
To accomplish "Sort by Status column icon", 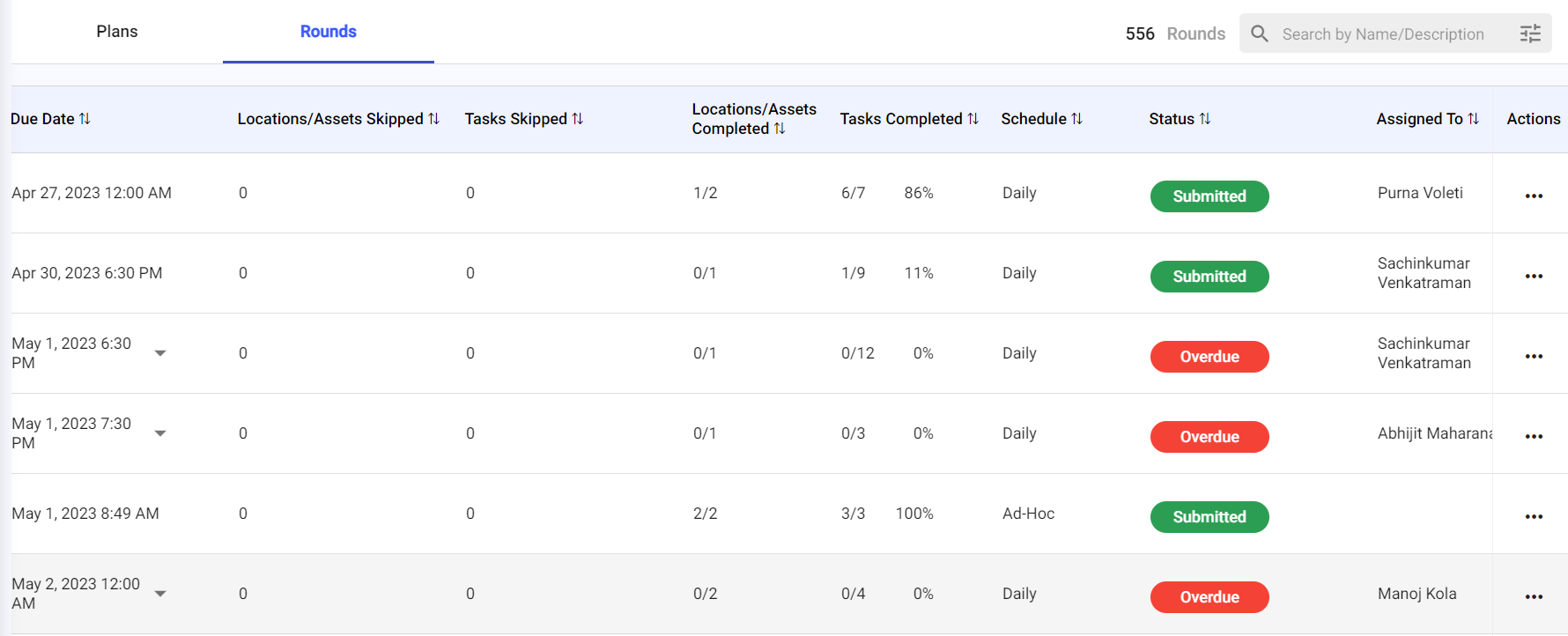I will coord(1204,119).
